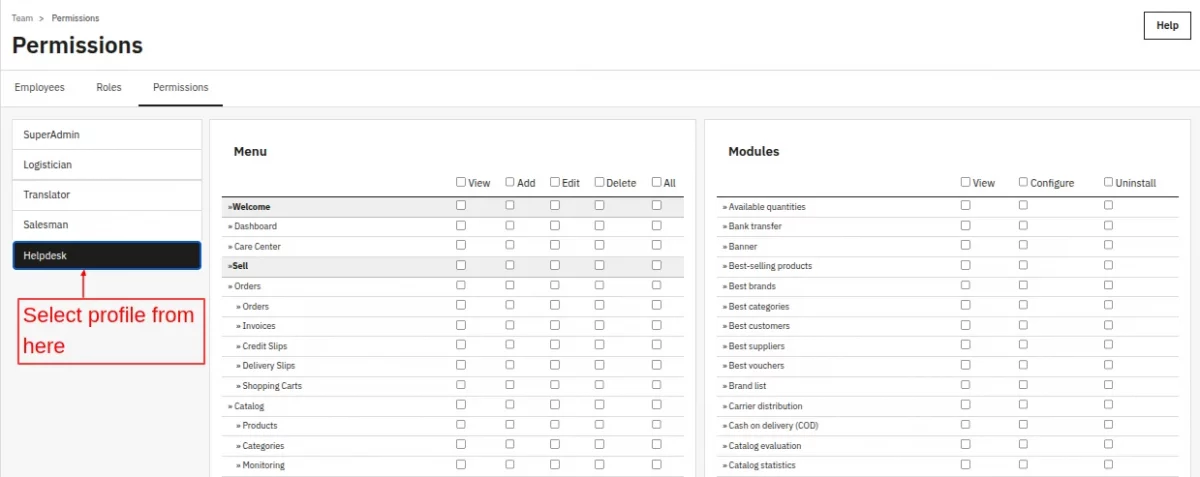Check the Menu header Delete checkbox
Screen dimensions: 1200x477
coord(599,182)
